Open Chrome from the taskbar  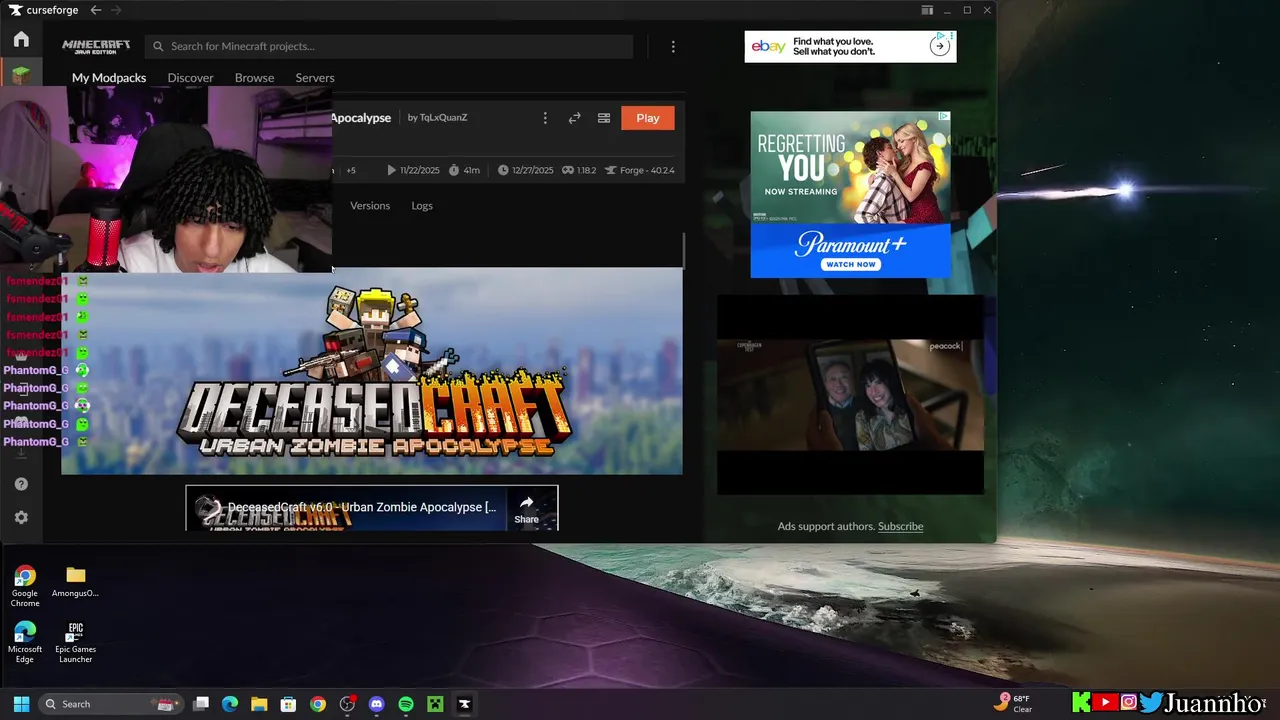coord(318,704)
